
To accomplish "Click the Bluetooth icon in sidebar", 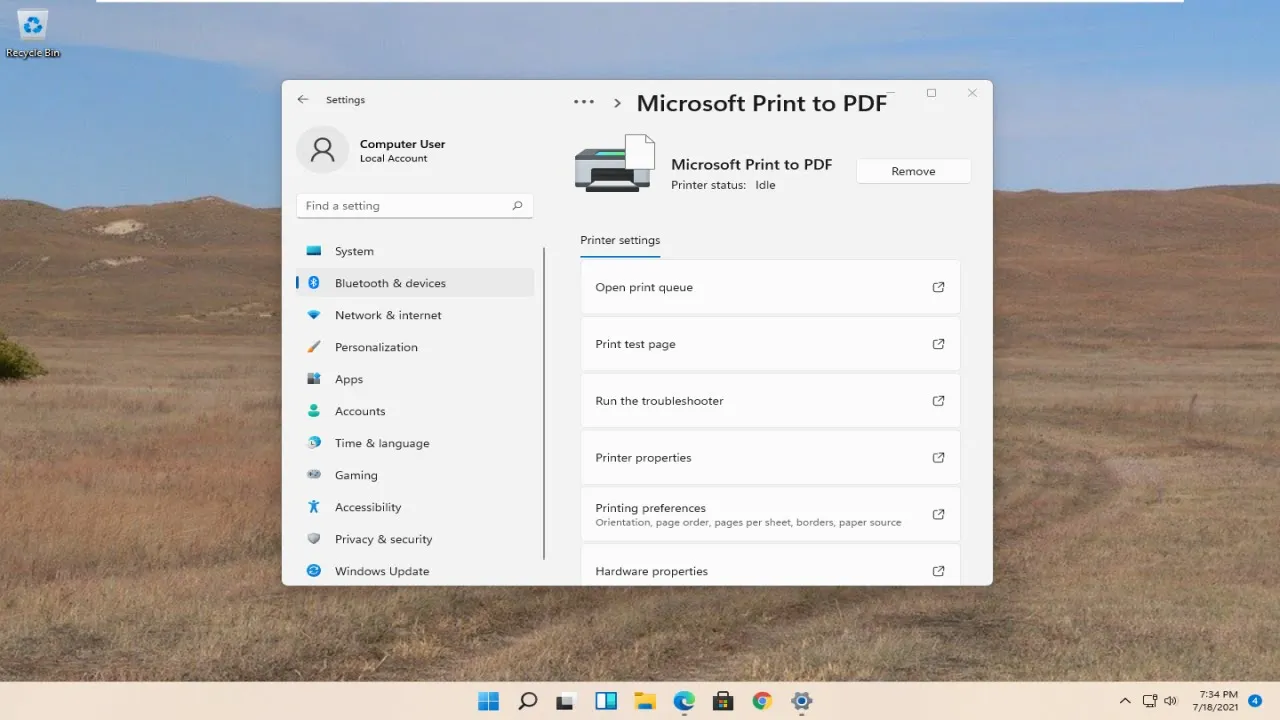I will pyautogui.click(x=314, y=283).
